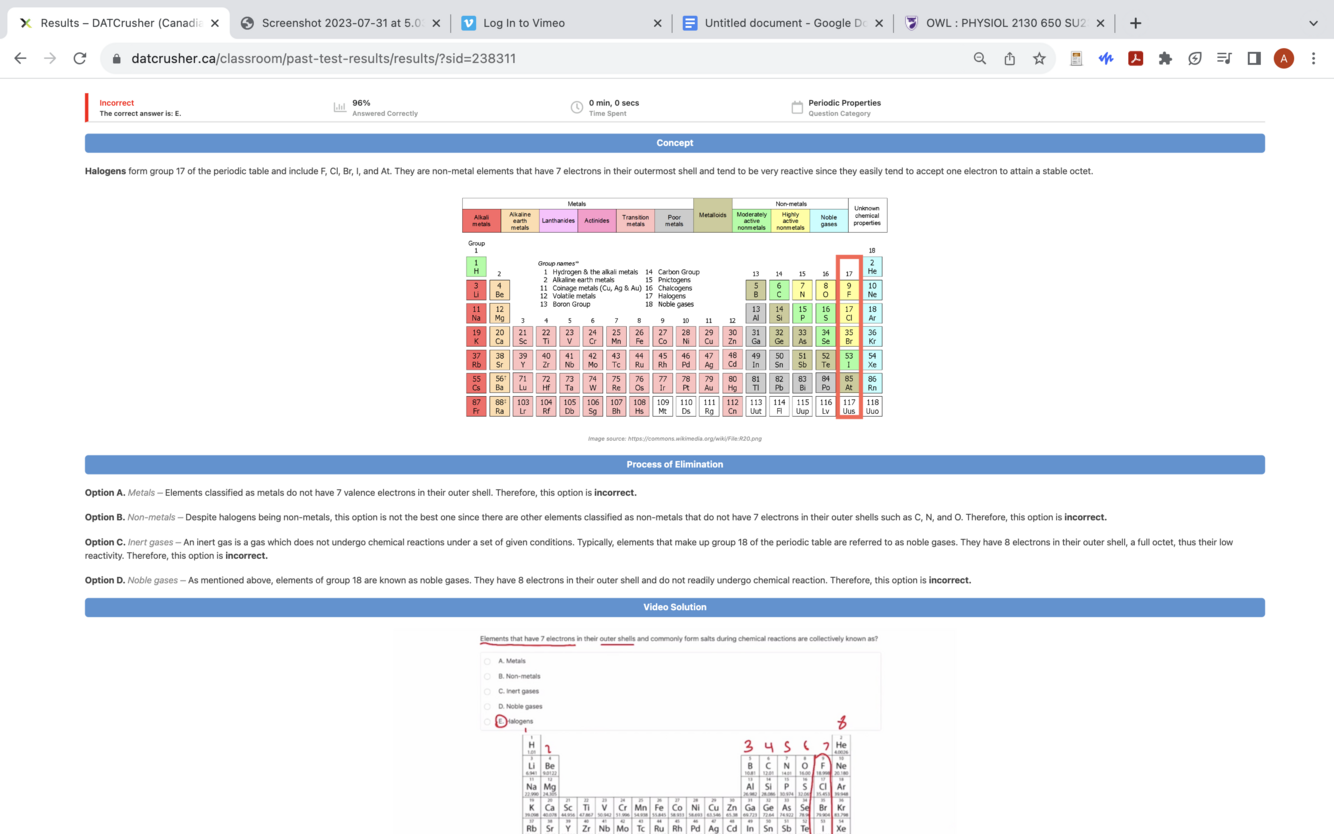This screenshot has height=834, width=1334.
Task: Click the blue Concept section header
Action: (x=675, y=143)
